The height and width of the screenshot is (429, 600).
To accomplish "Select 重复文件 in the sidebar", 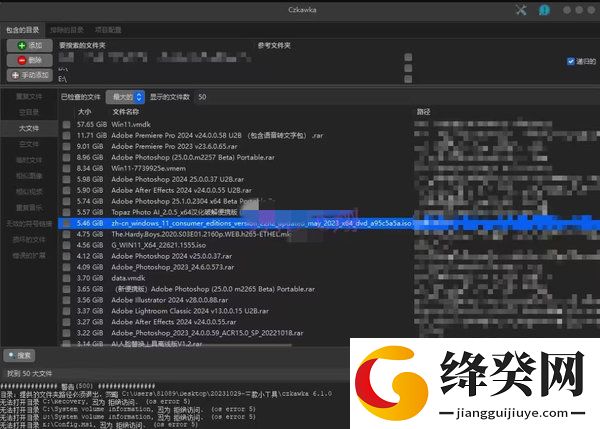I will [29, 96].
